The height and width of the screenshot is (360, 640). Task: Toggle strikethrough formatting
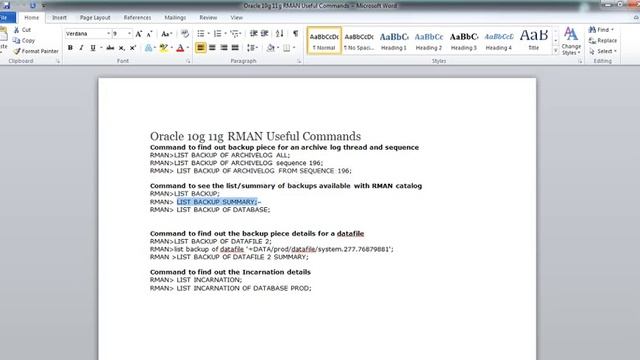(110, 48)
